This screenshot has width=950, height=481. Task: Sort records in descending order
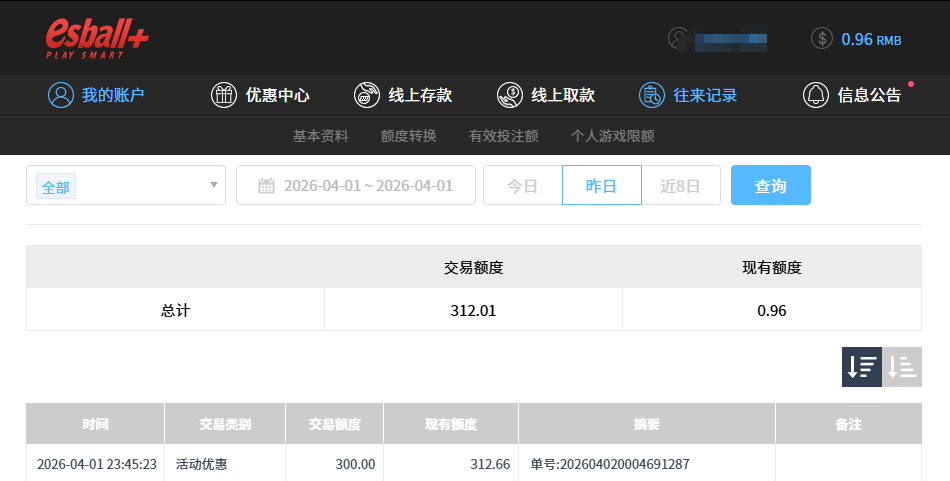click(x=861, y=367)
